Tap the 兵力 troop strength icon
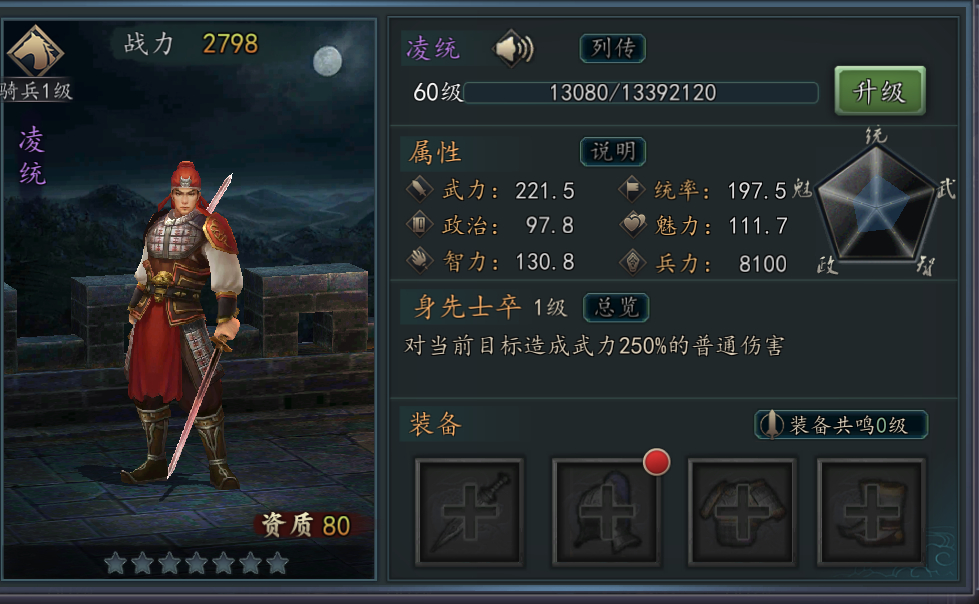 point(632,262)
